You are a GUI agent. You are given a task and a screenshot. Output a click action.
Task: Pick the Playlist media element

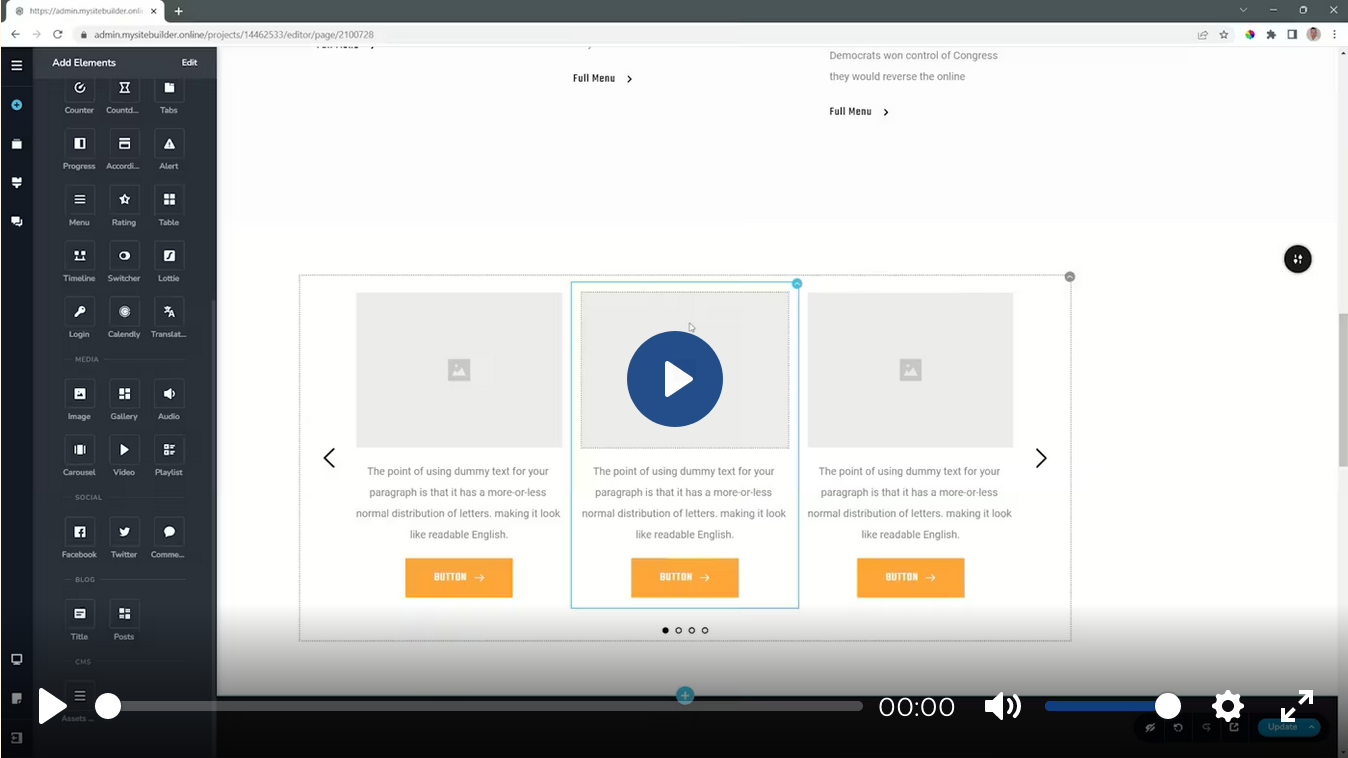[x=169, y=451]
